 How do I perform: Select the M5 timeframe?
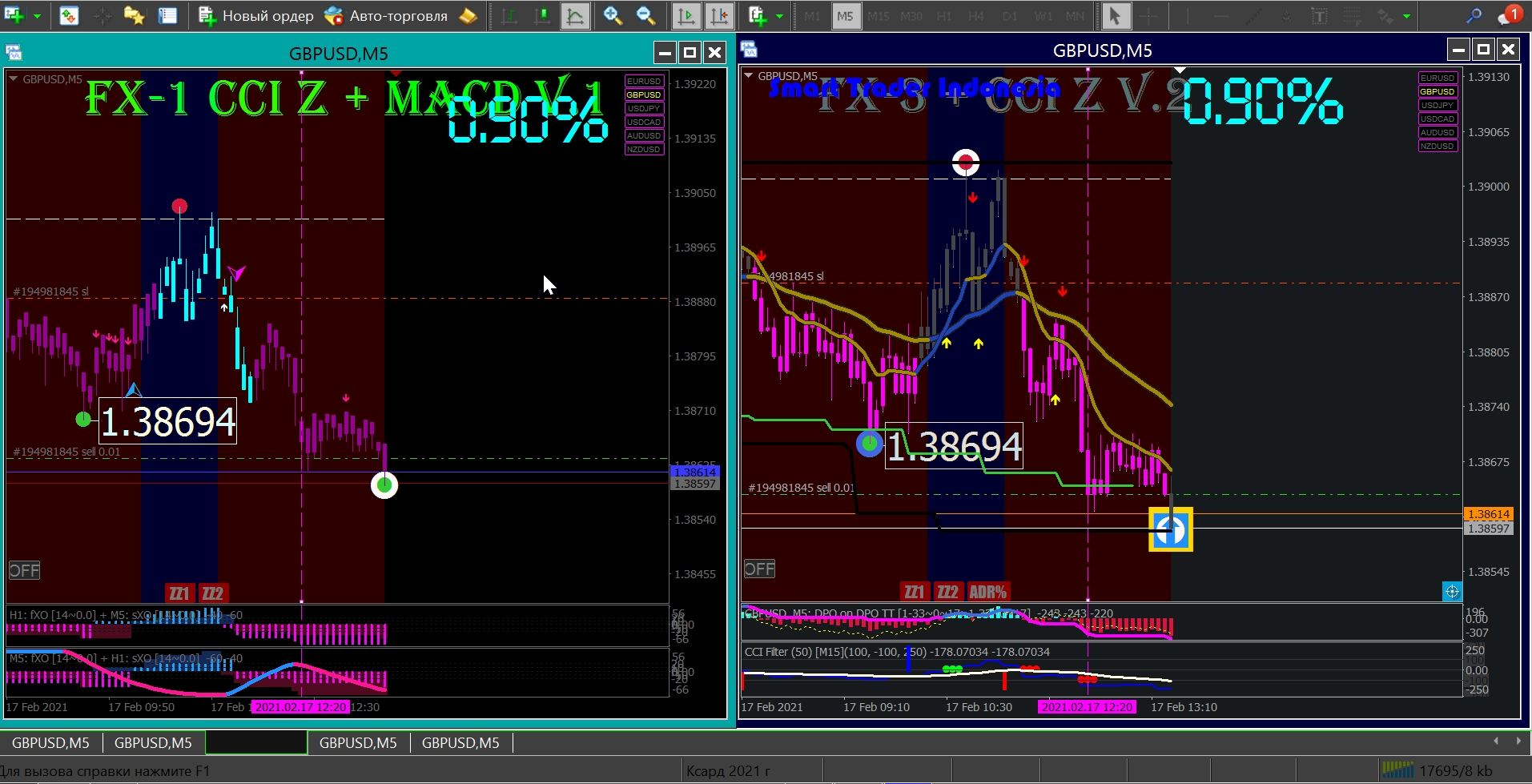pos(845,16)
